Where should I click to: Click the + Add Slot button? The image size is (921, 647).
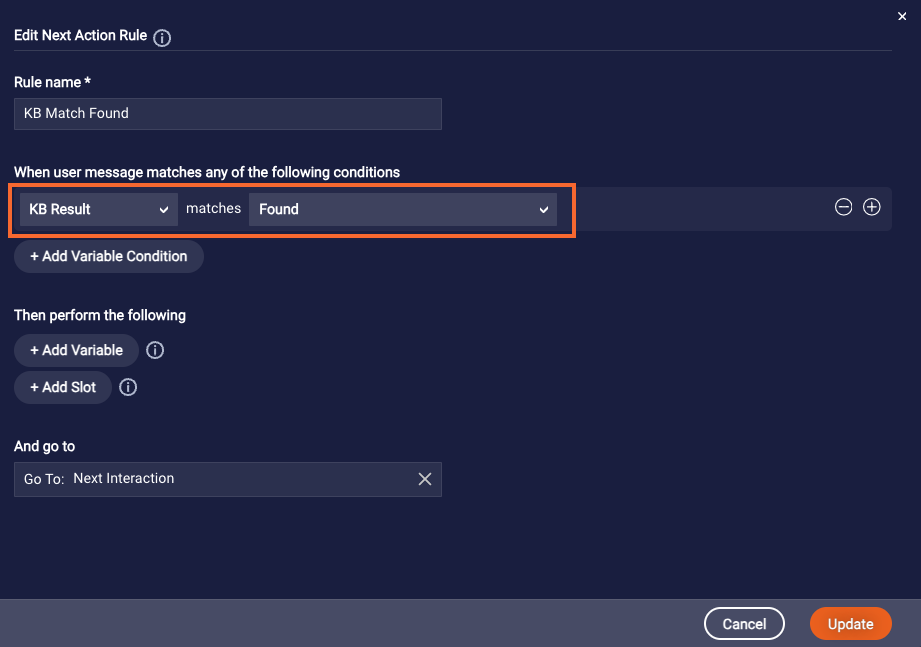(63, 387)
